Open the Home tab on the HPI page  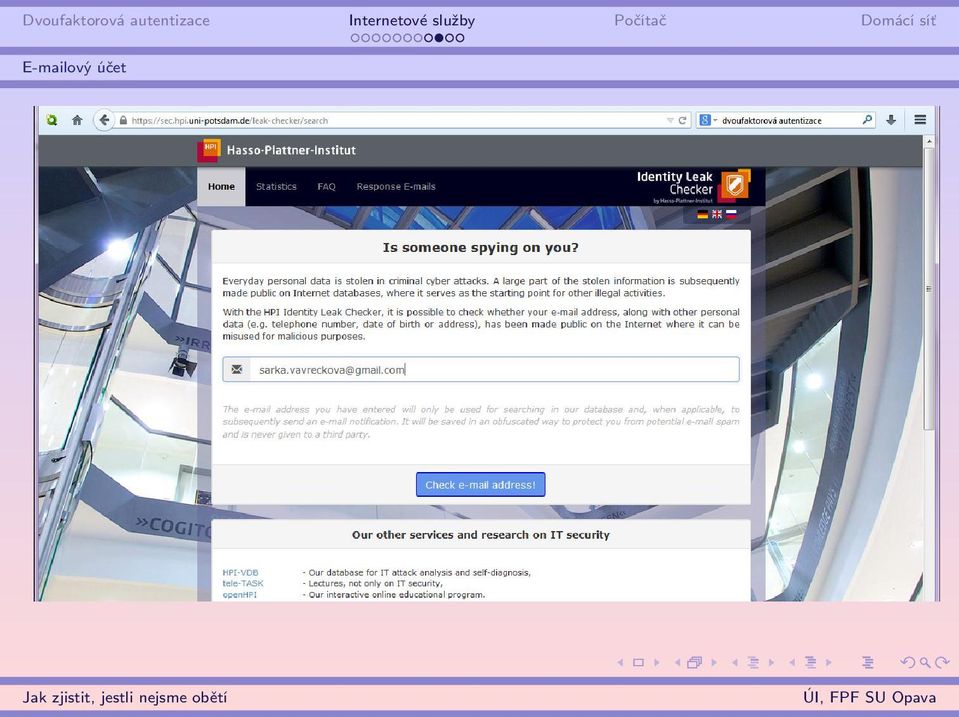[221, 187]
